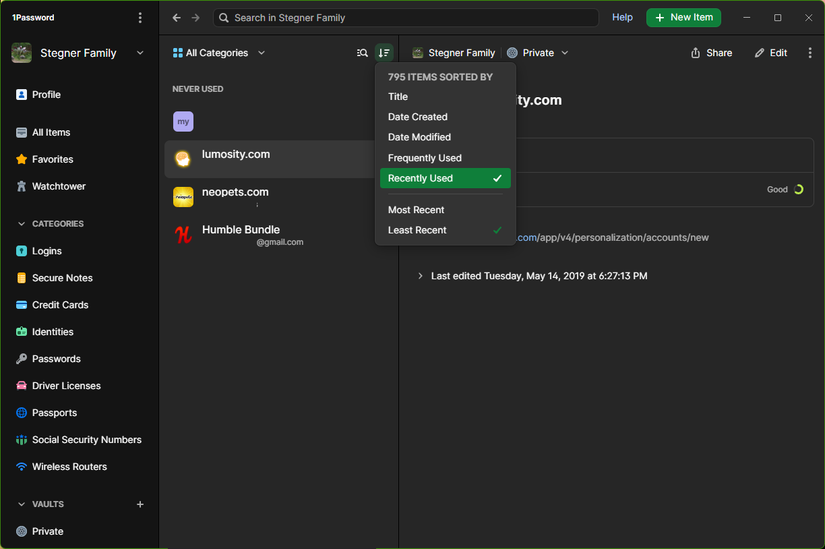This screenshot has height=549, width=825.
Task: Open Favorites in the sidebar
Action: click(x=52, y=159)
